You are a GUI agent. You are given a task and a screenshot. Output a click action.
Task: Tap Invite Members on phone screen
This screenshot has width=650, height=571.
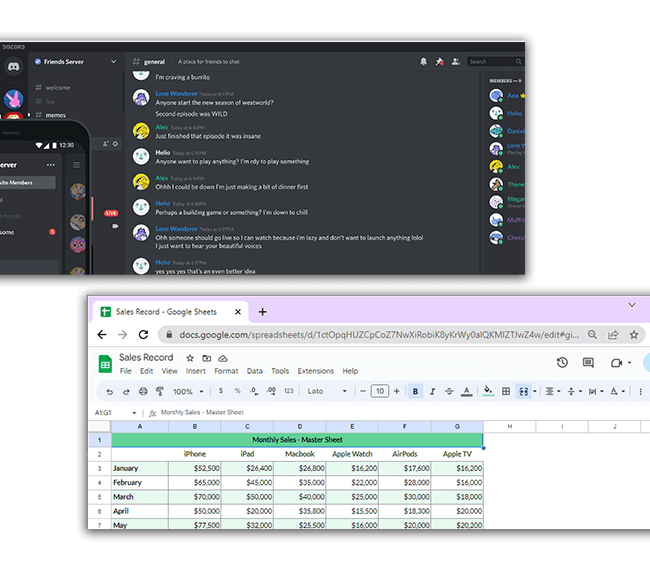[27, 182]
